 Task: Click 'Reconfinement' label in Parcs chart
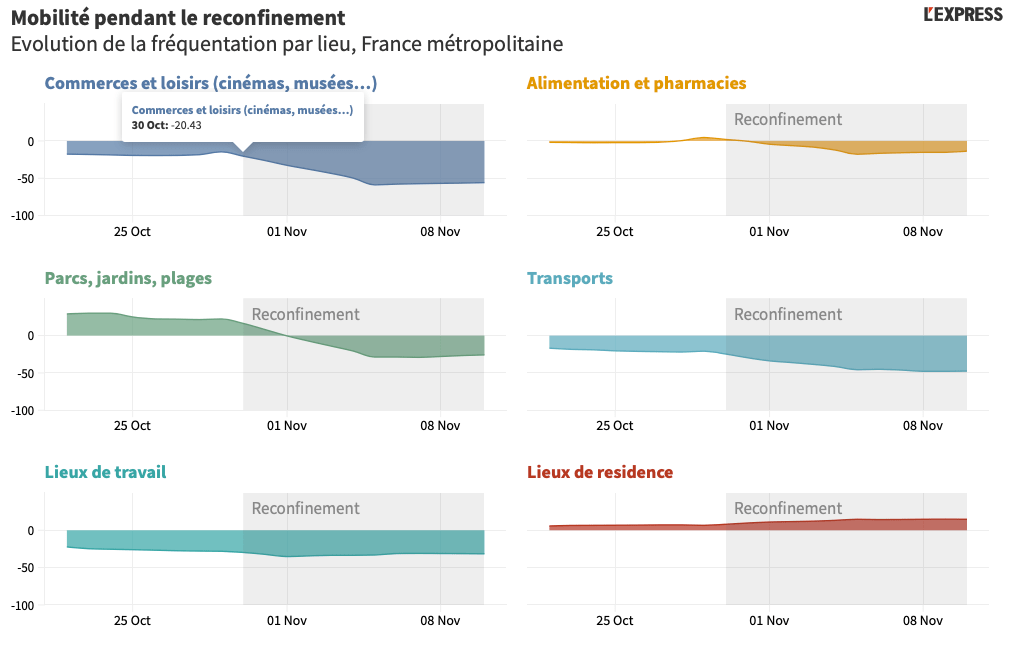305,314
